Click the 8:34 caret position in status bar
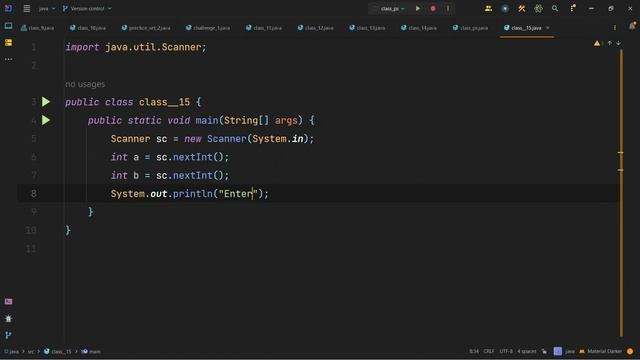The height and width of the screenshot is (360, 640). point(474,351)
